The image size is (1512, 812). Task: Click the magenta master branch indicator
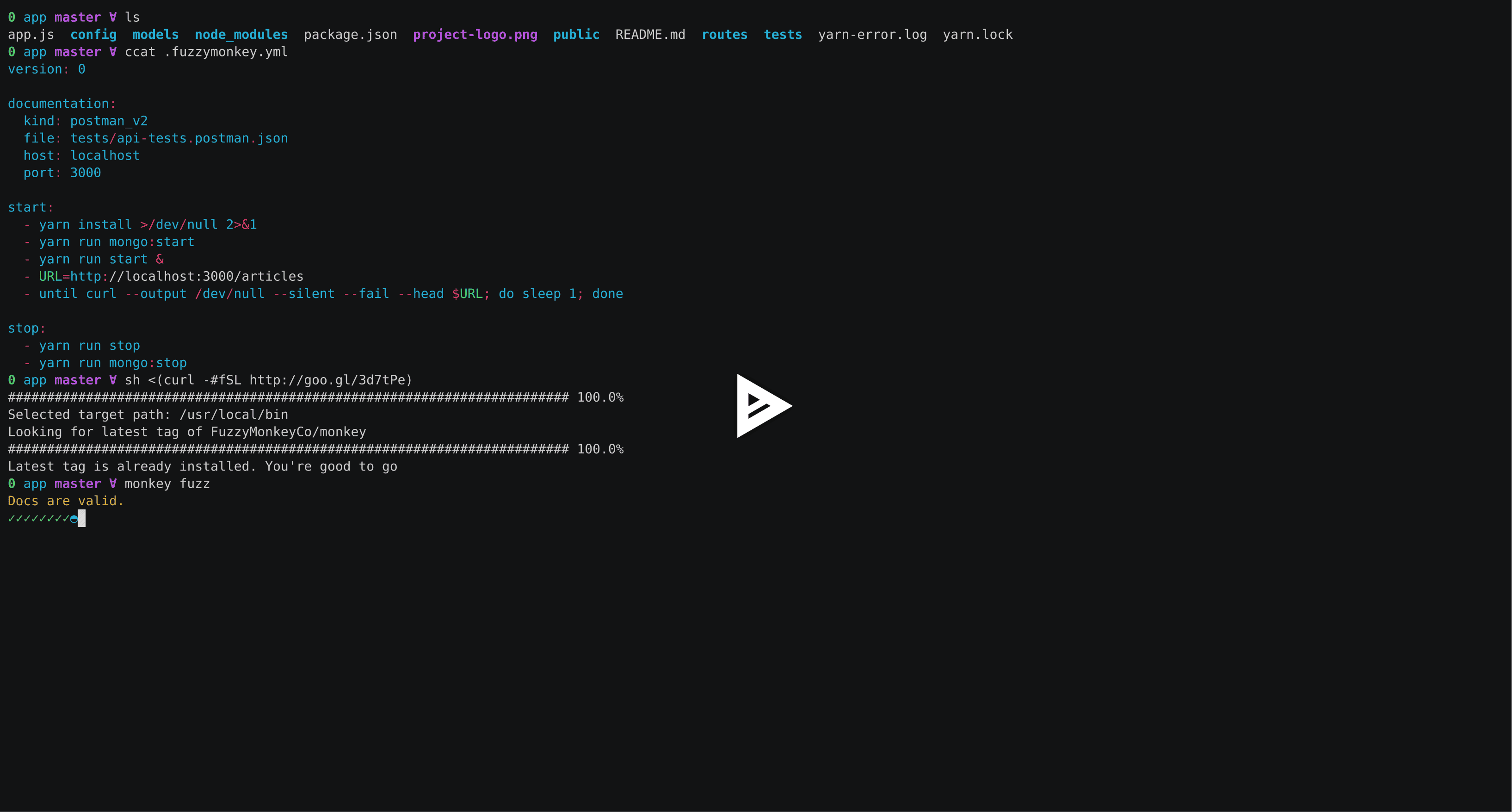click(x=78, y=17)
